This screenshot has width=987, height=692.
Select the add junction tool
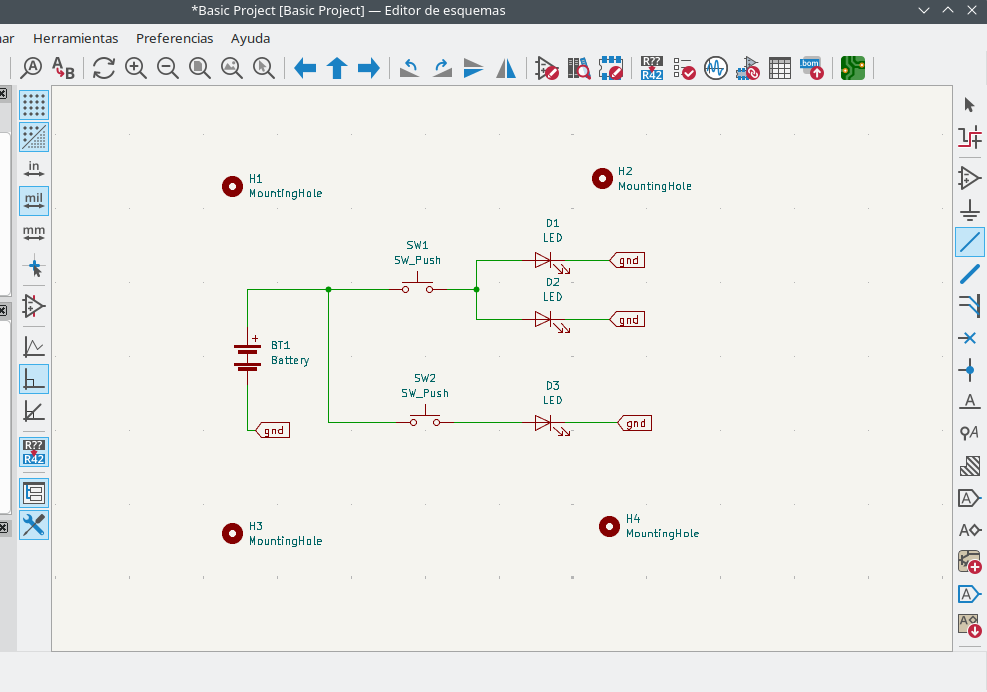(968, 371)
